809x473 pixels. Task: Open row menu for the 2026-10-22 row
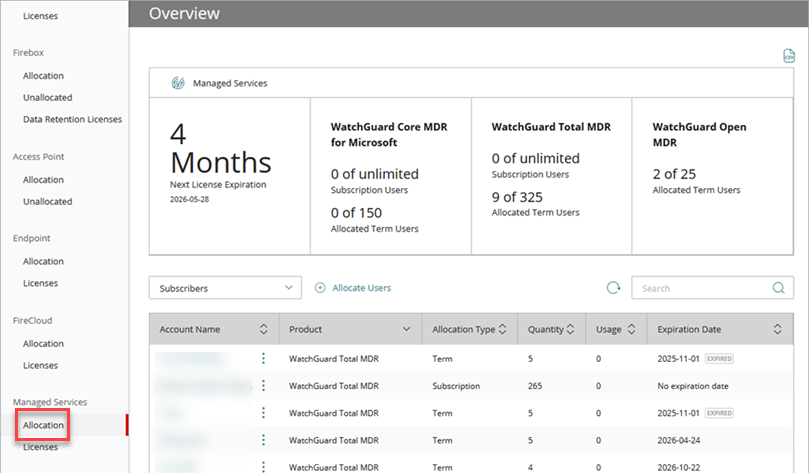click(263, 467)
